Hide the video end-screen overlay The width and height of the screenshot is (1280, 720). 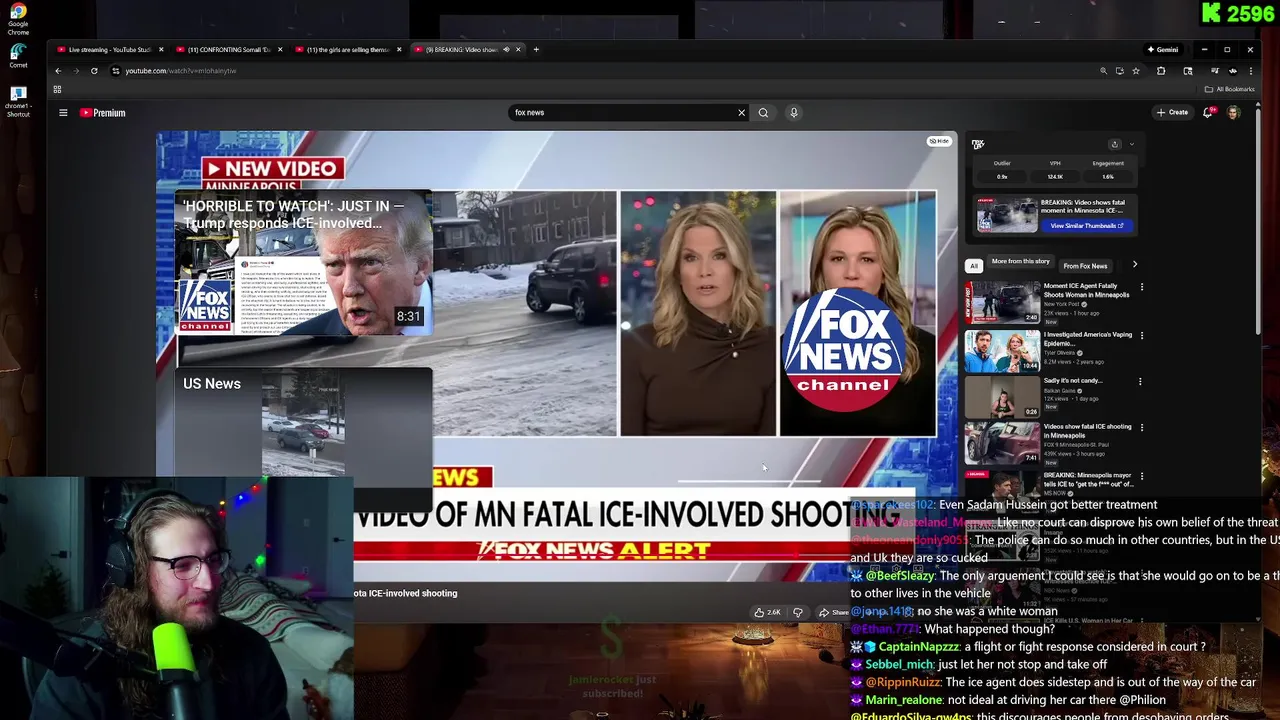pos(939,141)
